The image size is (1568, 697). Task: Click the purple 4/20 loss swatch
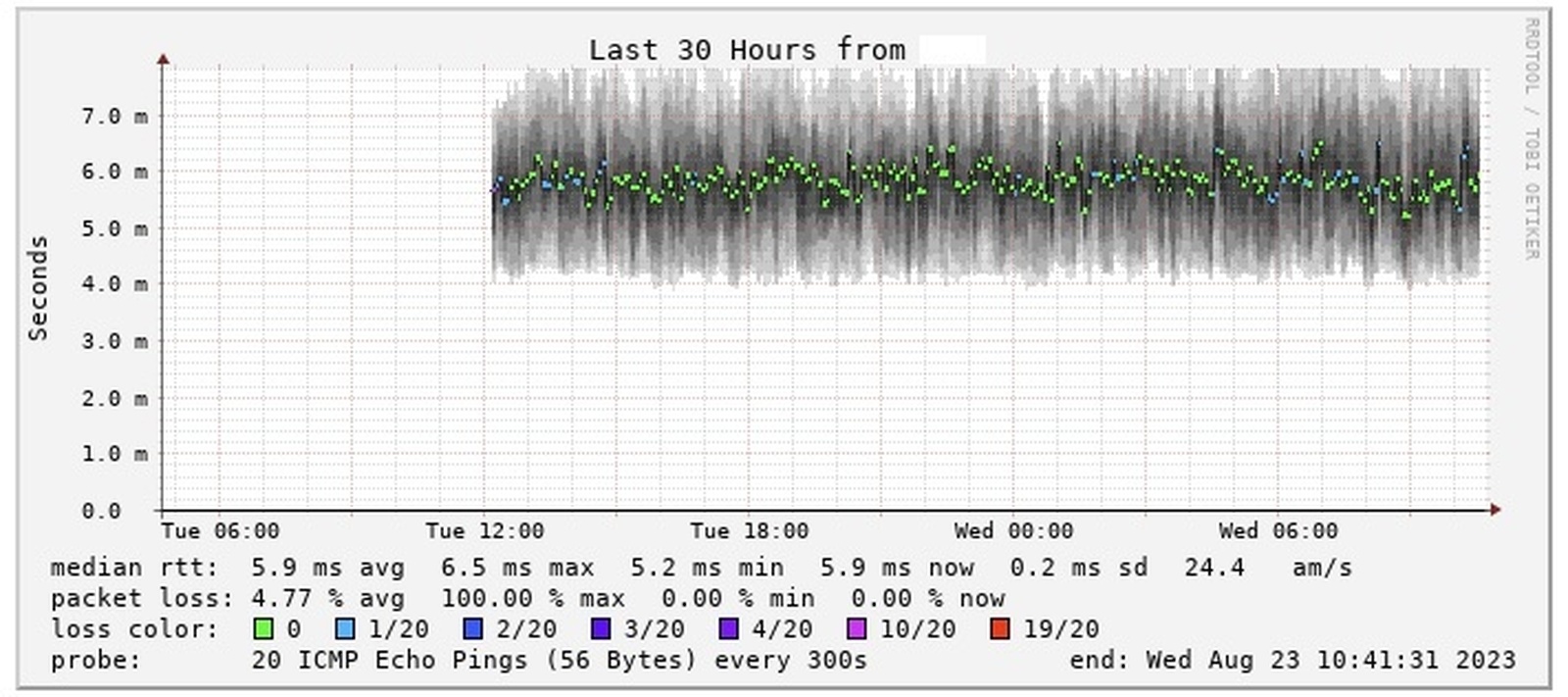pos(729,628)
